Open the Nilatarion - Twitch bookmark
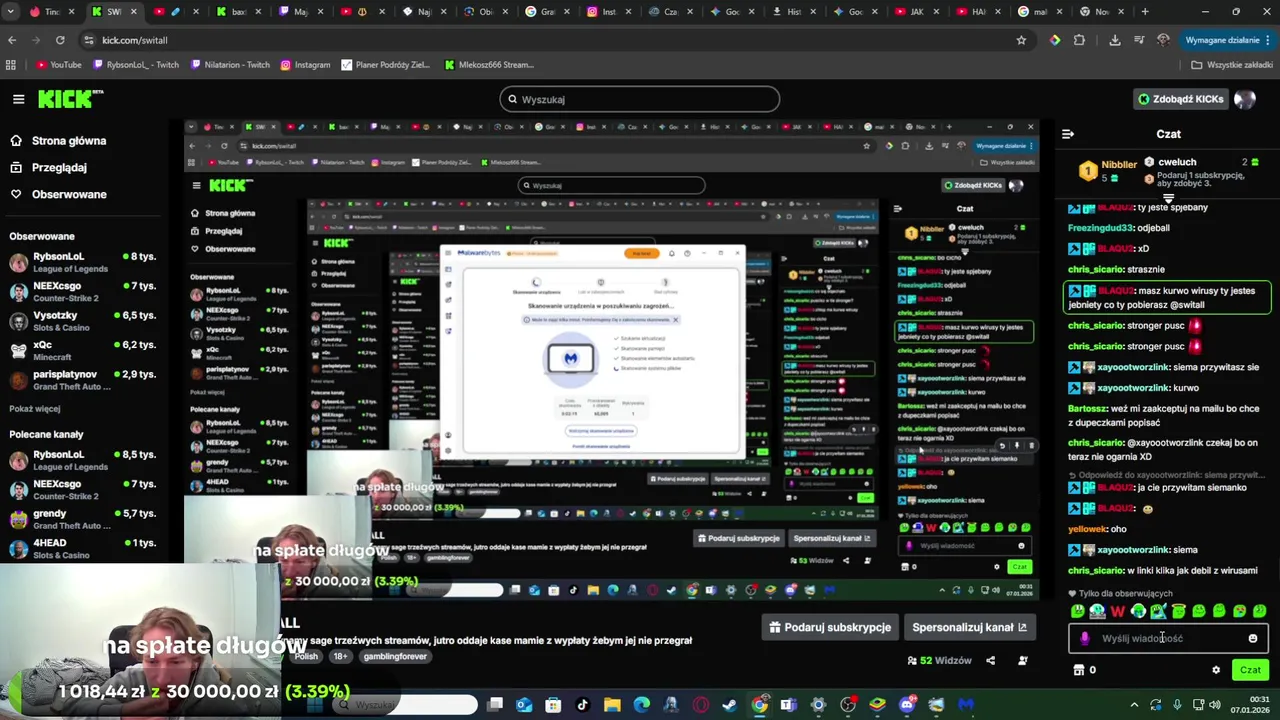 pos(230,65)
